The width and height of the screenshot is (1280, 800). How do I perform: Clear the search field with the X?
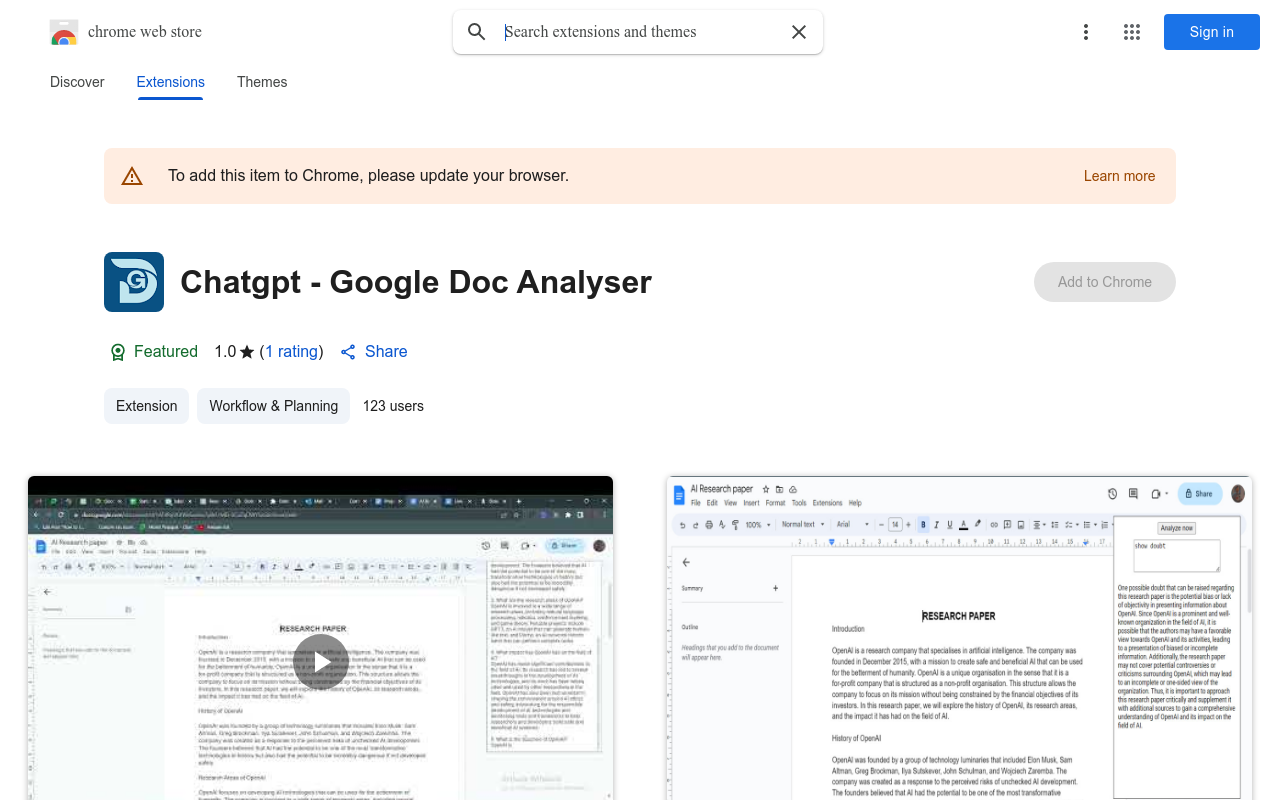pyautogui.click(x=799, y=32)
